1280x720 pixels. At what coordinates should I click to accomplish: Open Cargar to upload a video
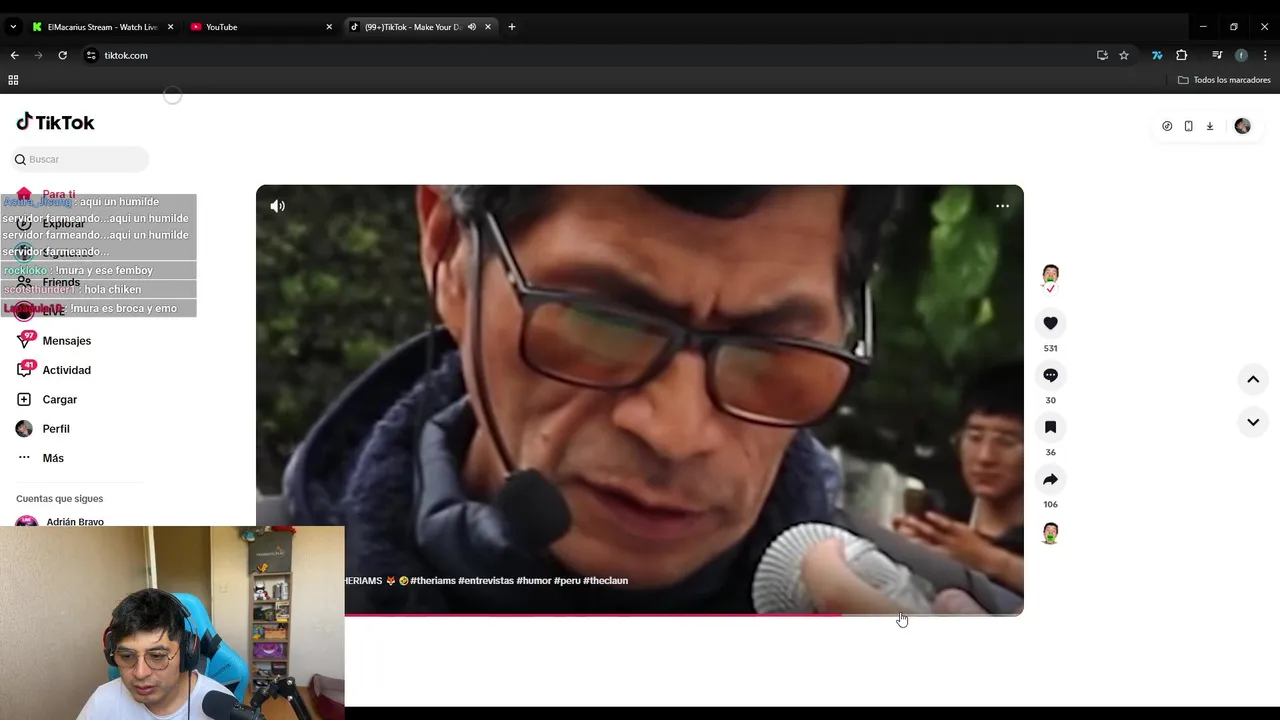(x=59, y=399)
